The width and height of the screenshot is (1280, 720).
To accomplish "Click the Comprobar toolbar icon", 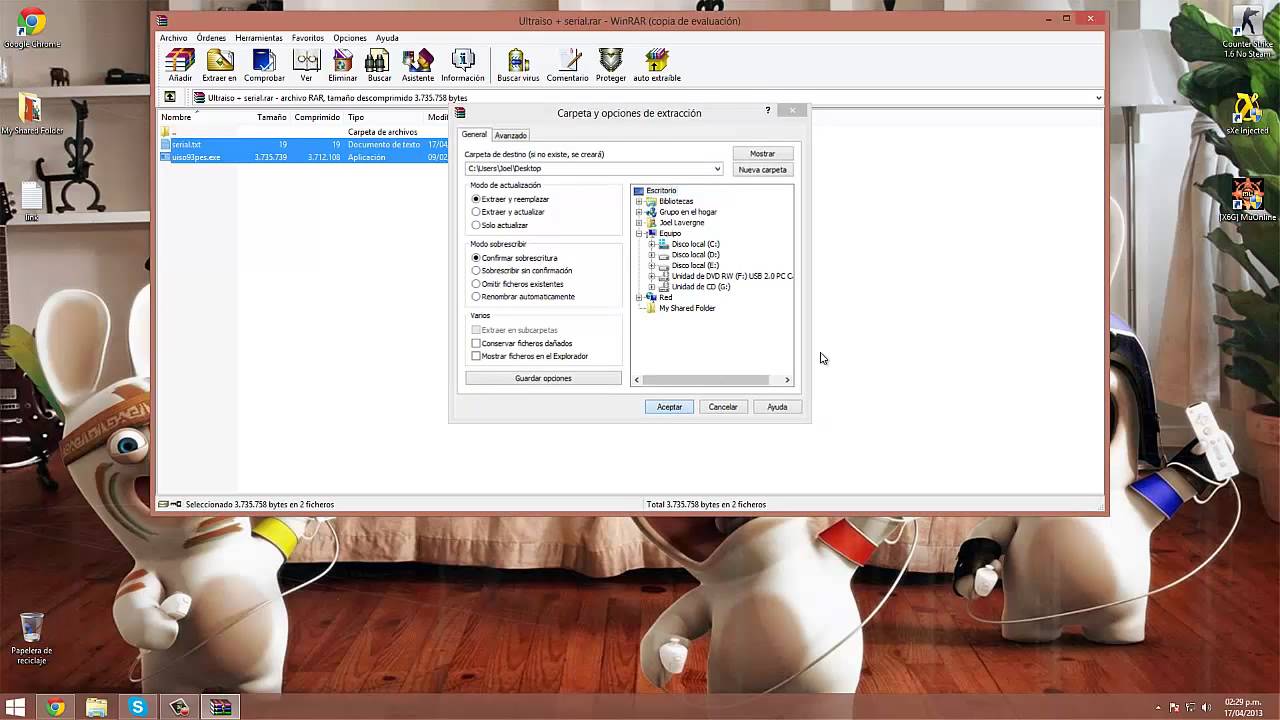I will coord(264,65).
